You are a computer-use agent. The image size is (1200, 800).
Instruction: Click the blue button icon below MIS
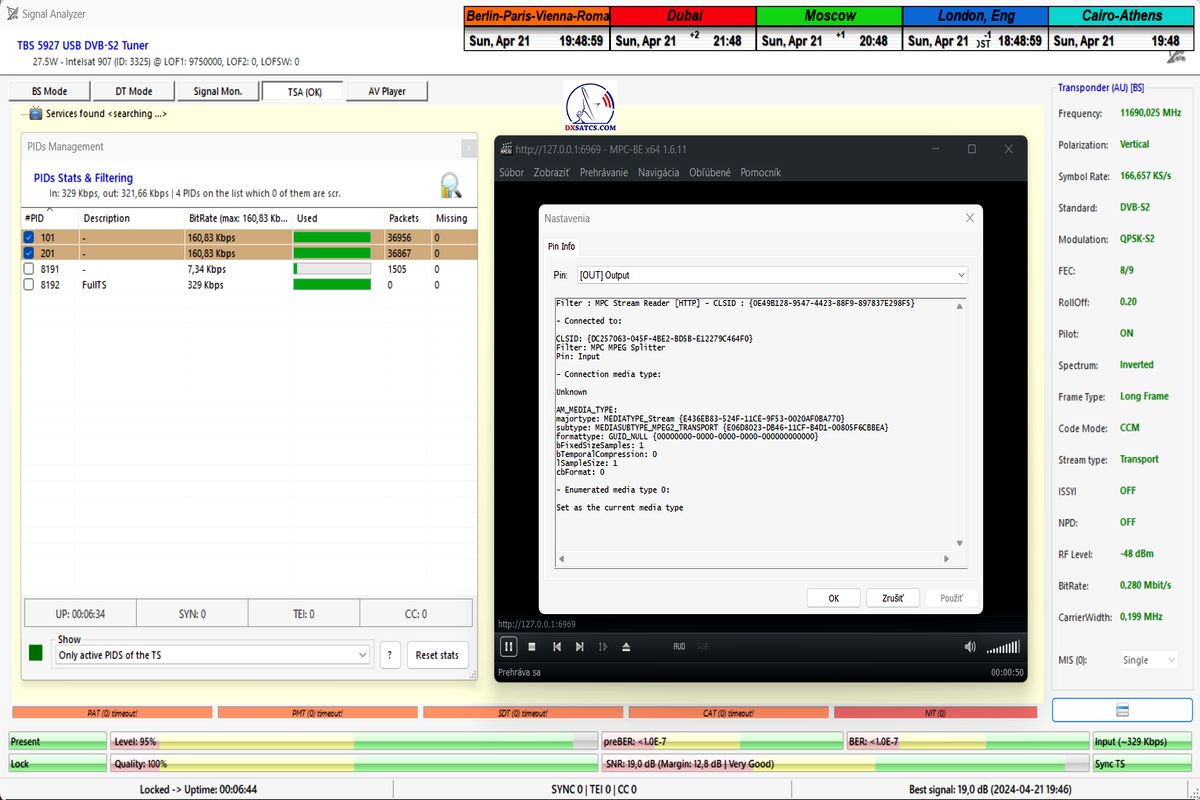1122,710
